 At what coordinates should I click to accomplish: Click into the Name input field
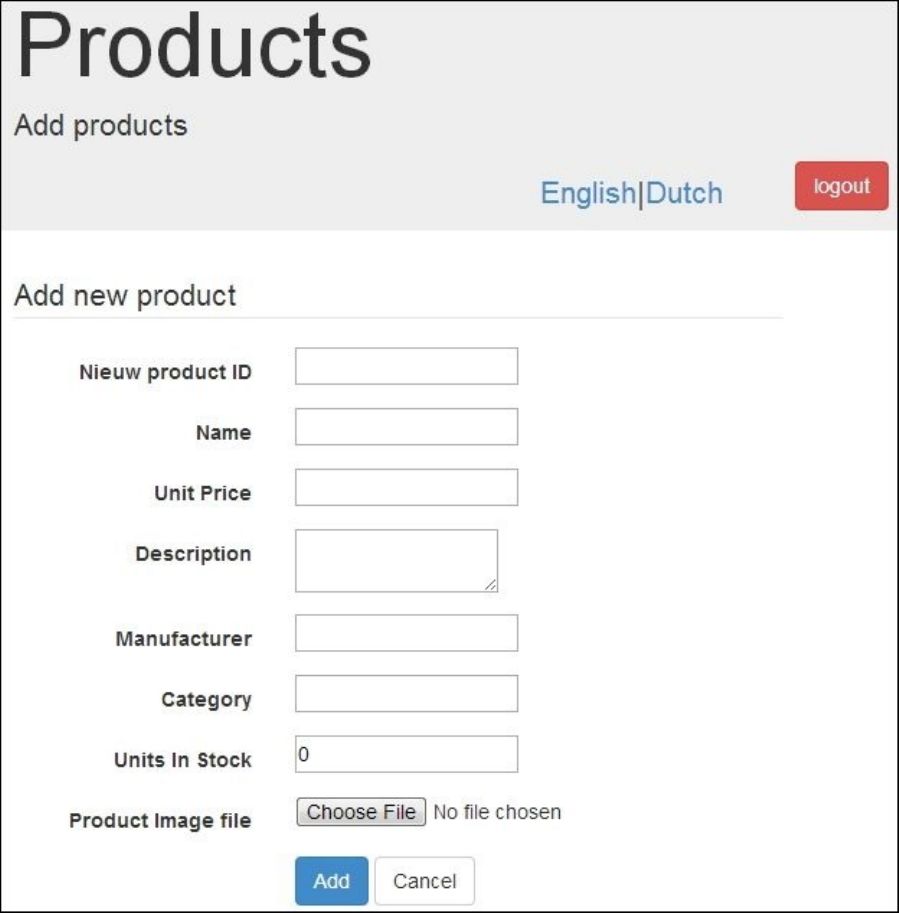pyautogui.click(x=406, y=427)
